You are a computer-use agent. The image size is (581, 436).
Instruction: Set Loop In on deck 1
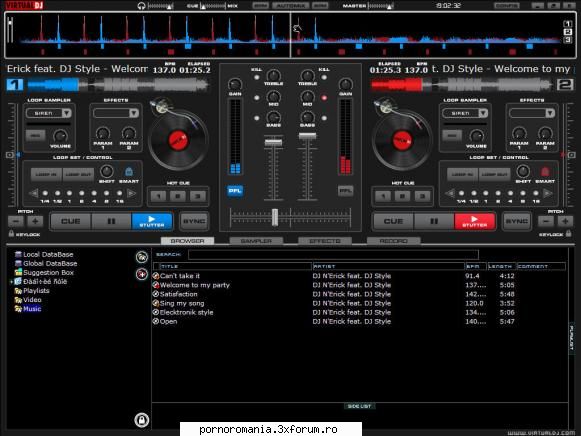(x=46, y=174)
